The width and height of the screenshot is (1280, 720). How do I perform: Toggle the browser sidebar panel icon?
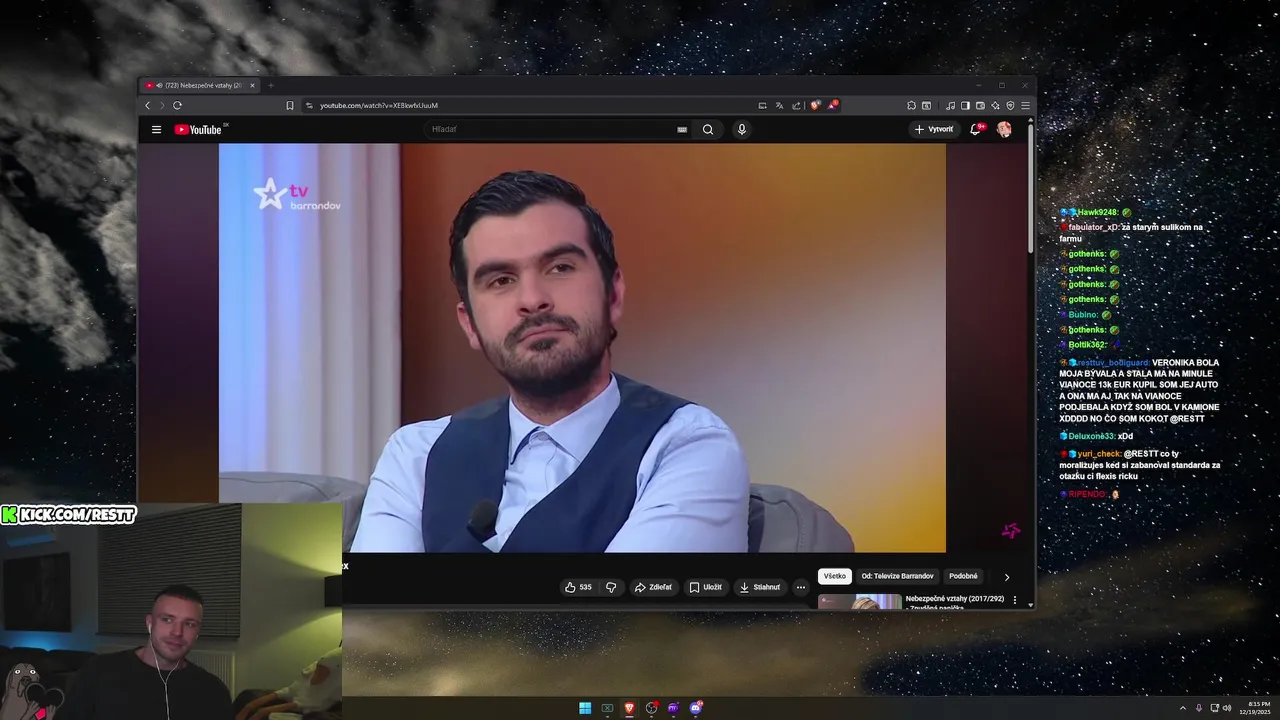click(965, 105)
